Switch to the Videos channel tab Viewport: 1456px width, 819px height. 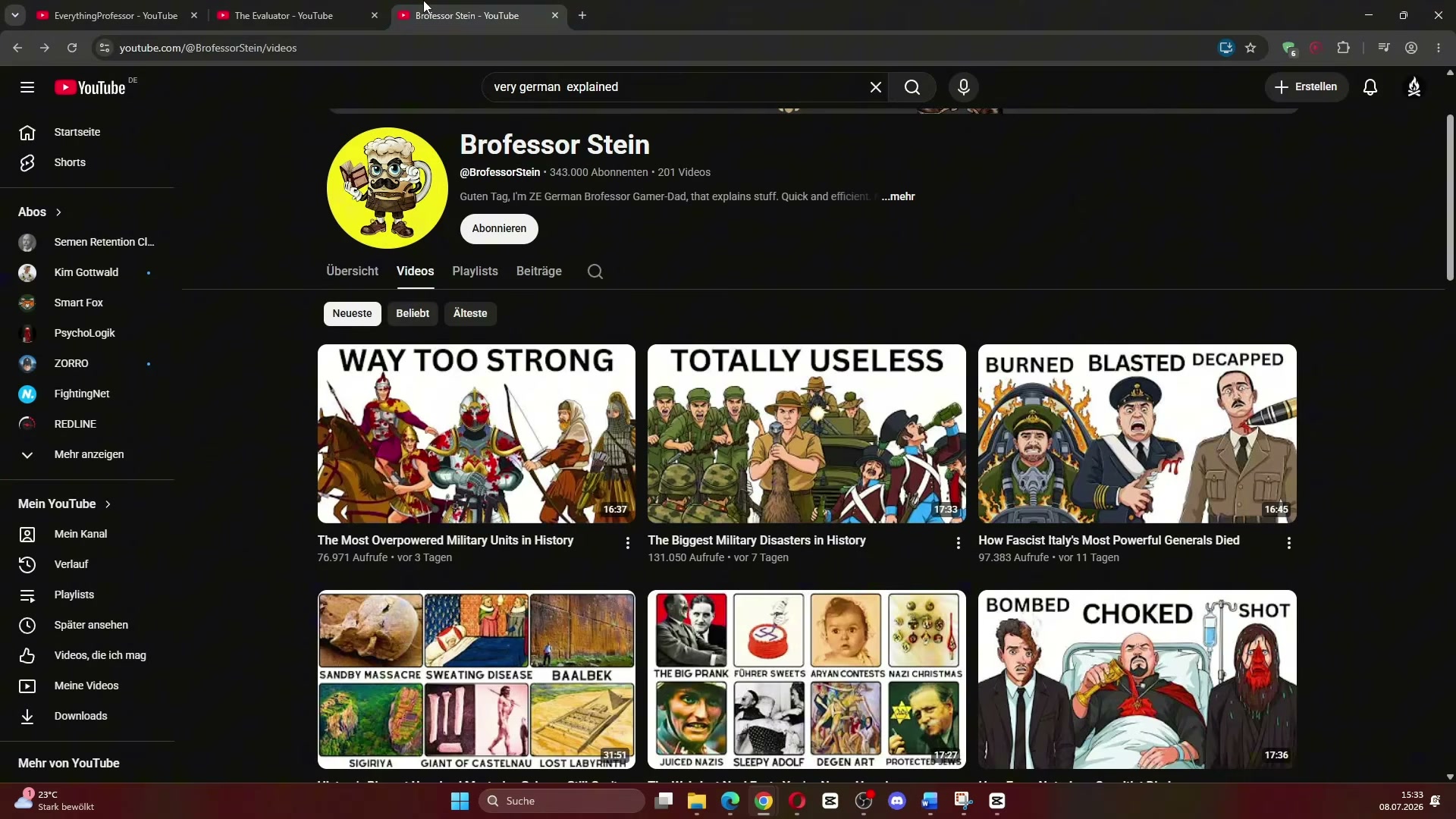(416, 271)
